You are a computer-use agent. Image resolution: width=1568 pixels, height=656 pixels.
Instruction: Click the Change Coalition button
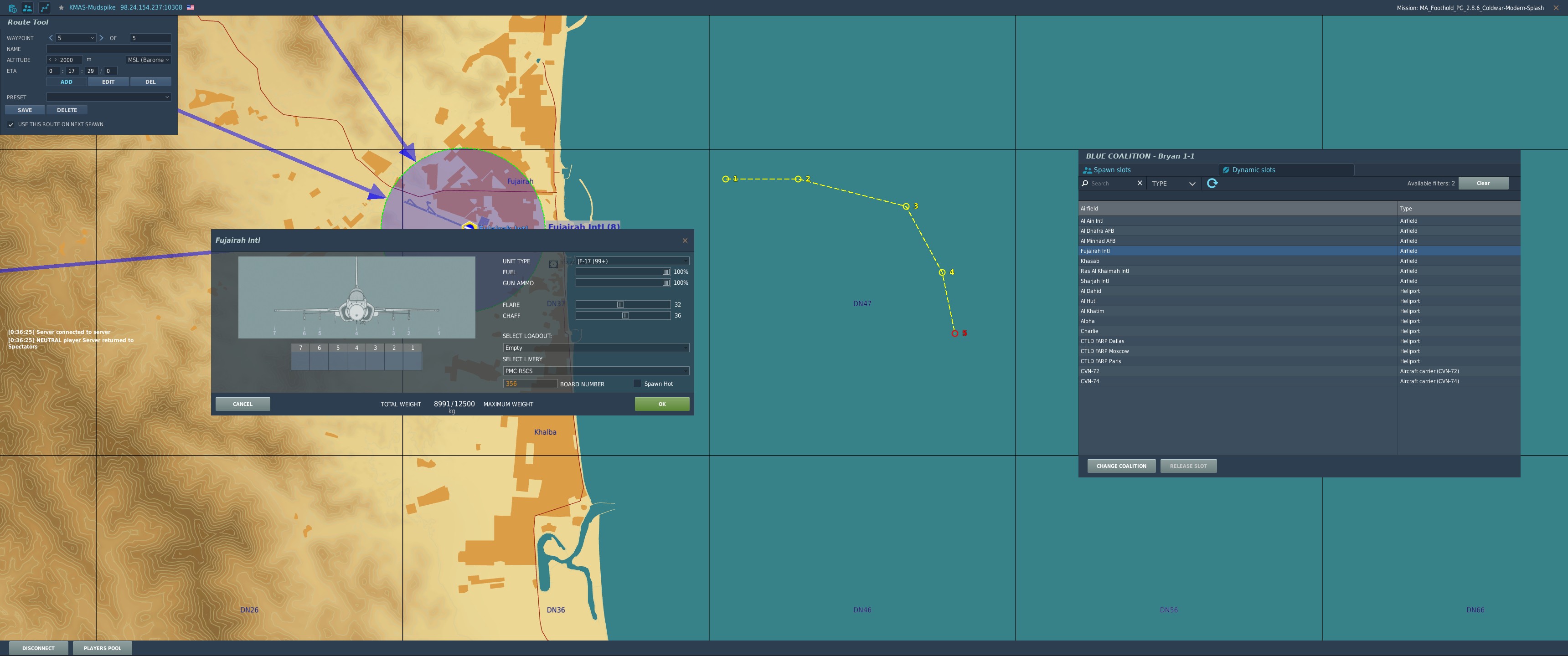tap(1120, 466)
